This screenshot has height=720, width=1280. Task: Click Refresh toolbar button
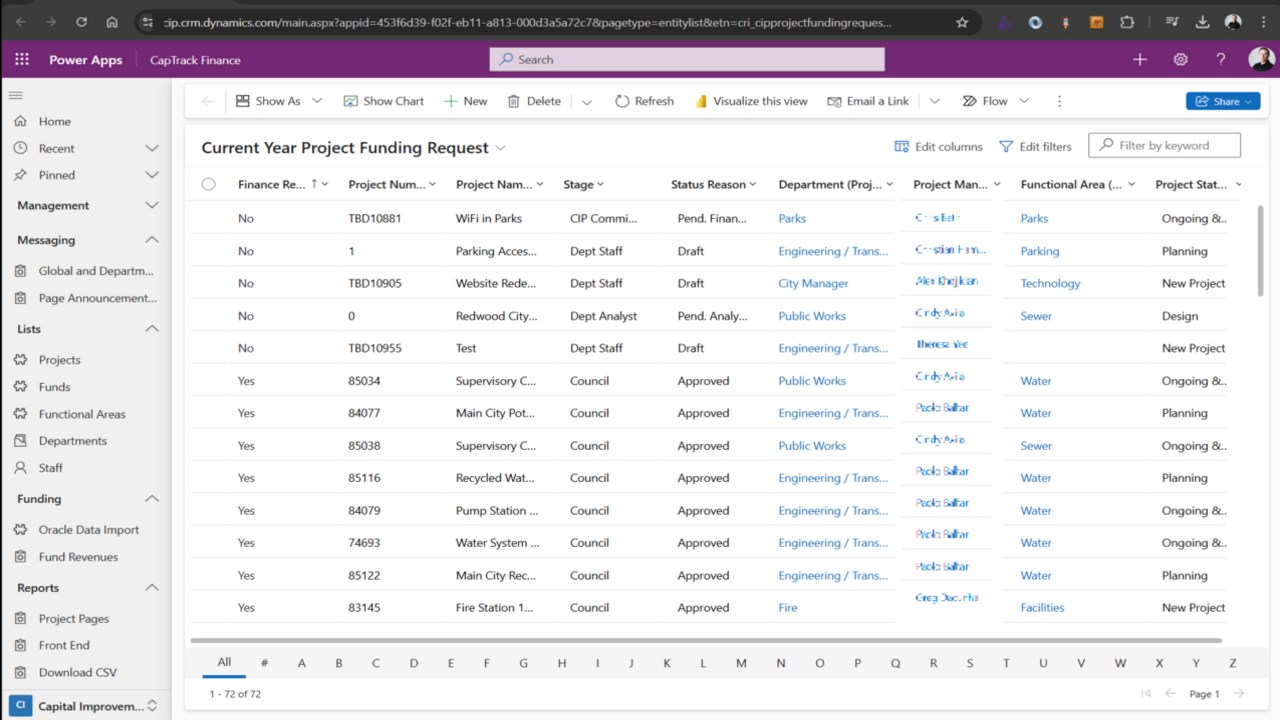point(644,101)
